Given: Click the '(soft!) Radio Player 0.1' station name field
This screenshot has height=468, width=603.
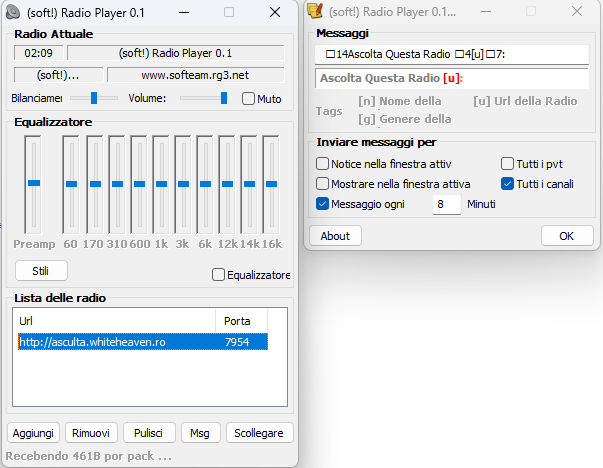Looking at the screenshot, I should 176,53.
